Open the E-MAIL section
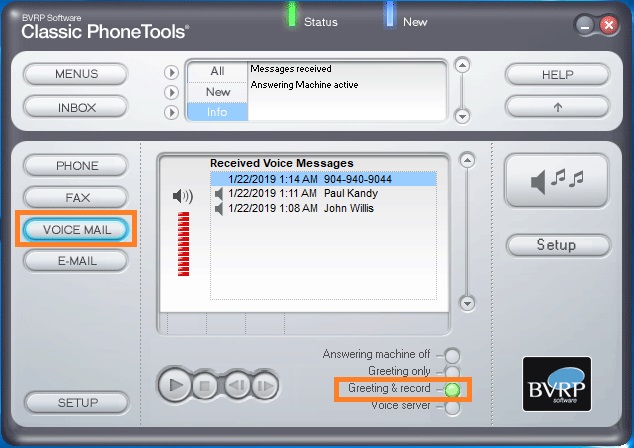The height and width of the screenshot is (448, 634). coord(76,261)
